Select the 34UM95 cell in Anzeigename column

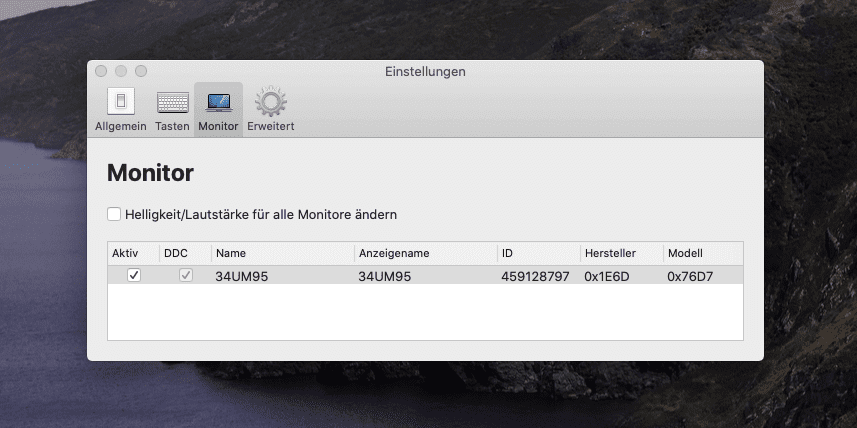(385, 277)
